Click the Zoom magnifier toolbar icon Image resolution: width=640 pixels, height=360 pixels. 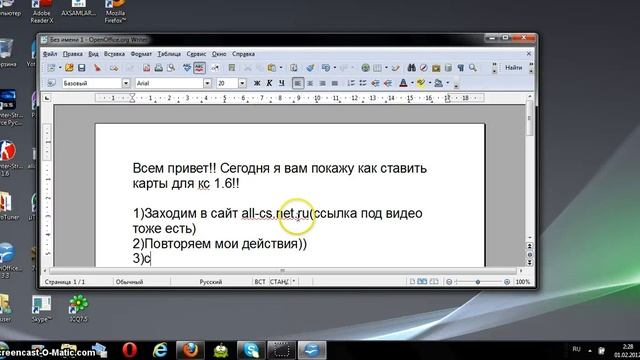pos(473,68)
